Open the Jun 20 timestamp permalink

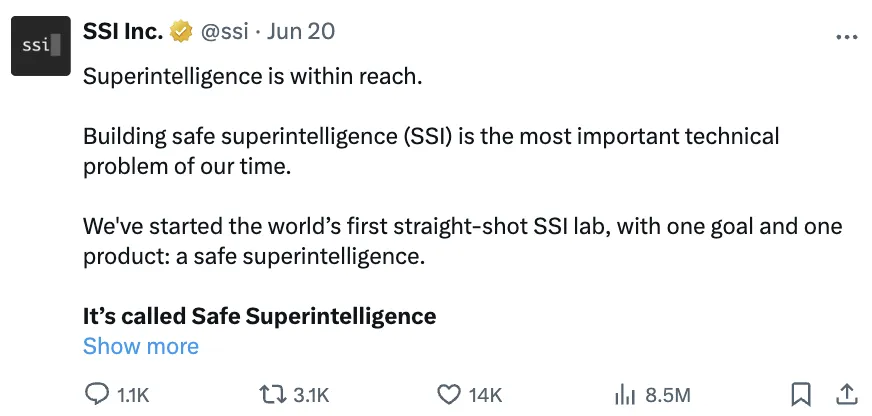(301, 32)
